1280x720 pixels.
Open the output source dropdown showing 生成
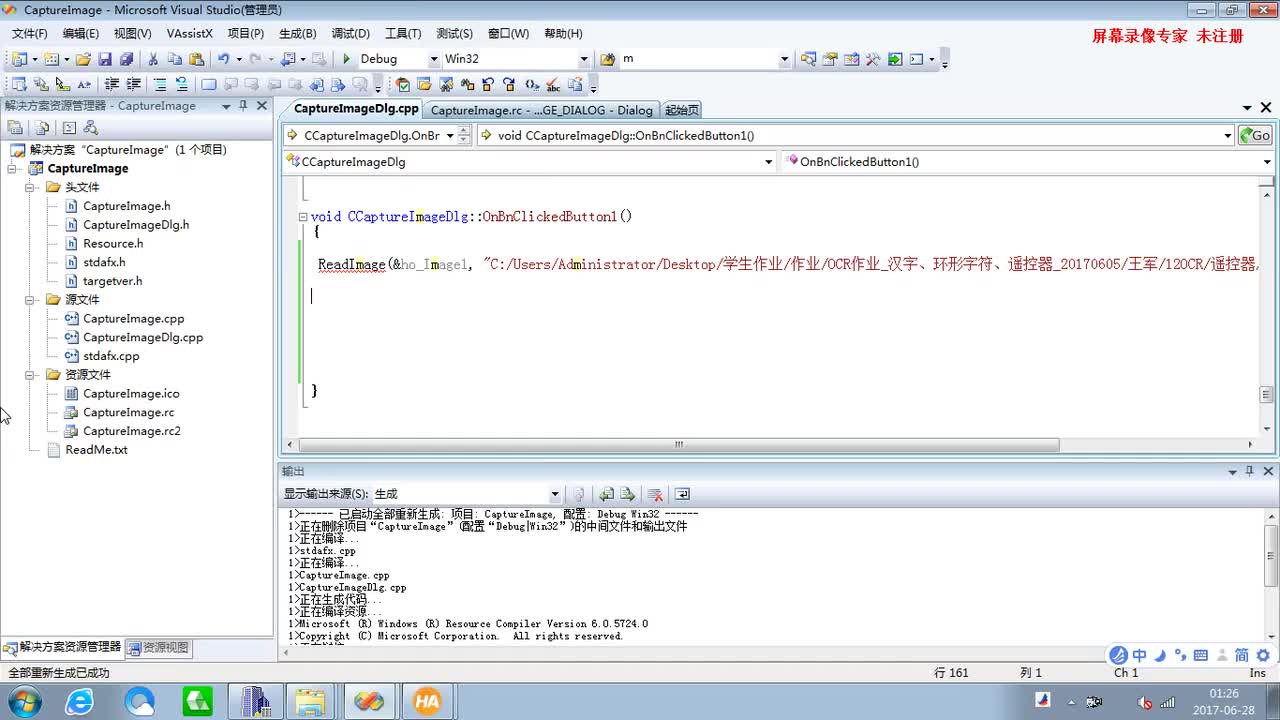[555, 494]
